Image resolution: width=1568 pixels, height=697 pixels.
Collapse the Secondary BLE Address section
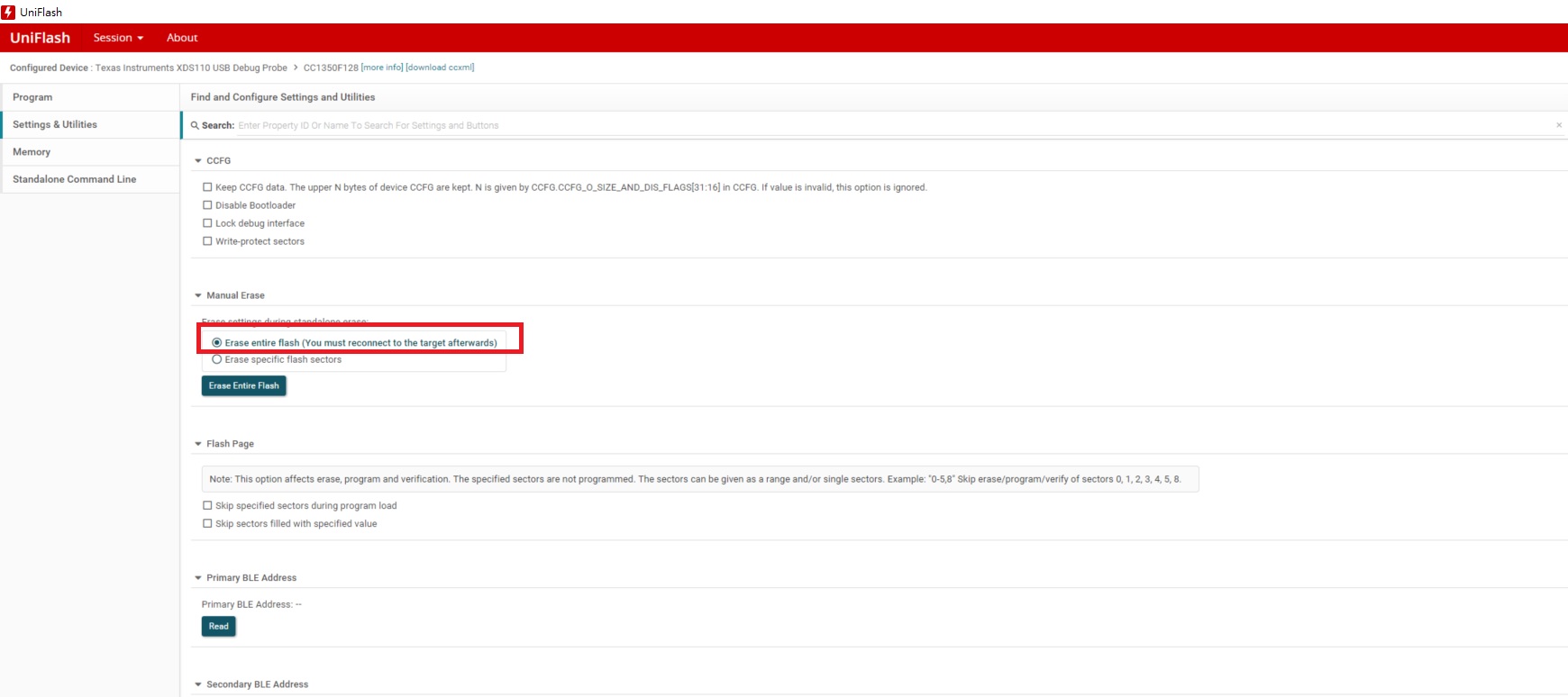(198, 684)
